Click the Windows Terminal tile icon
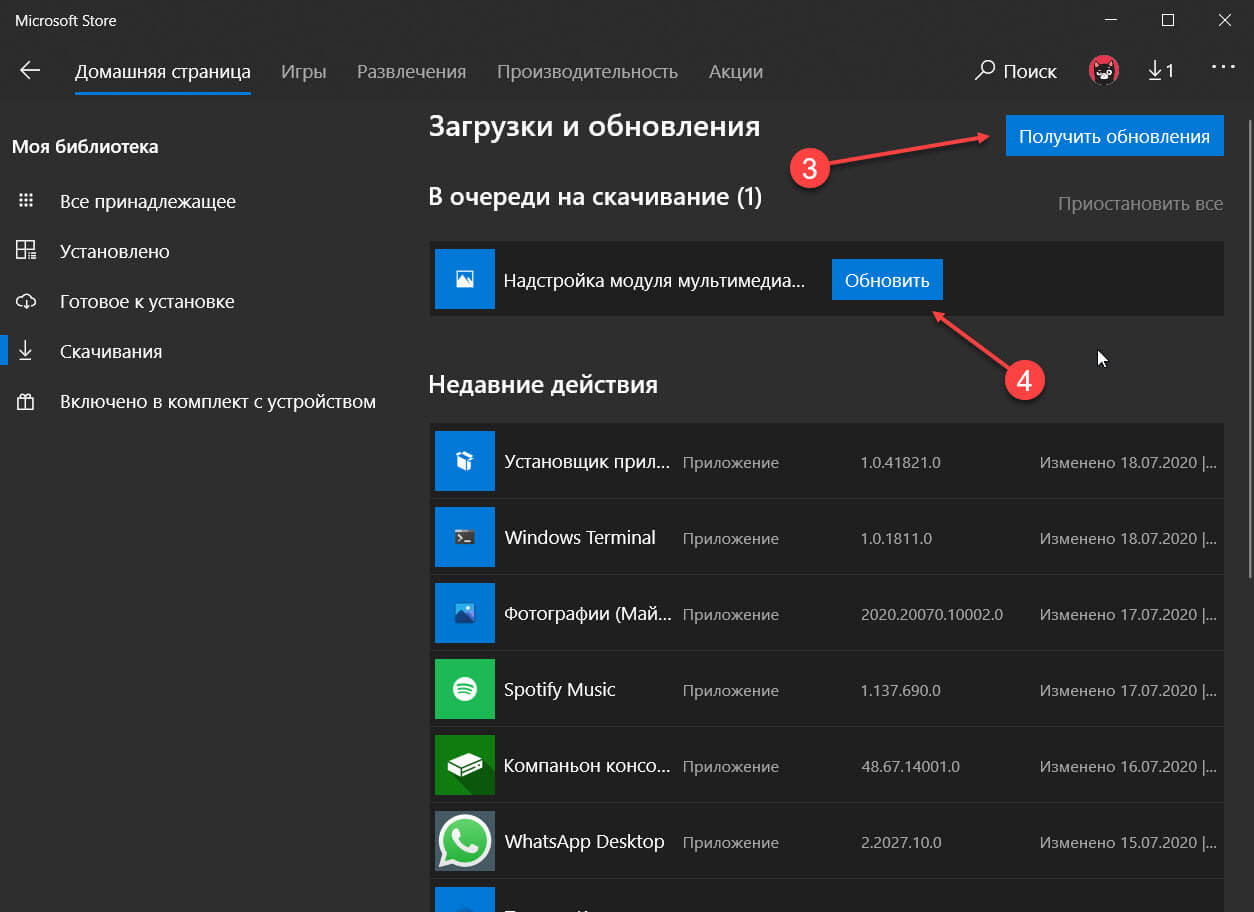Screen dimensions: 1254x912 click(x=464, y=537)
